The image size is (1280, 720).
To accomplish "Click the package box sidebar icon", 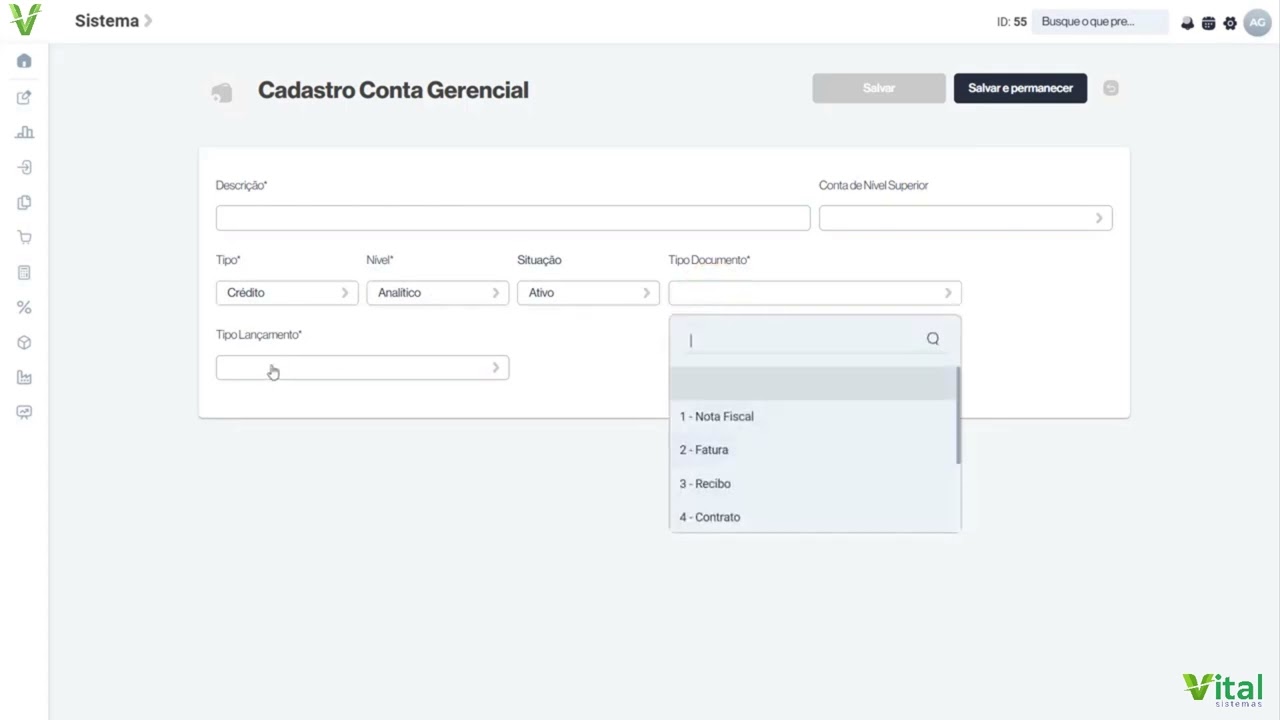I will click(24, 342).
